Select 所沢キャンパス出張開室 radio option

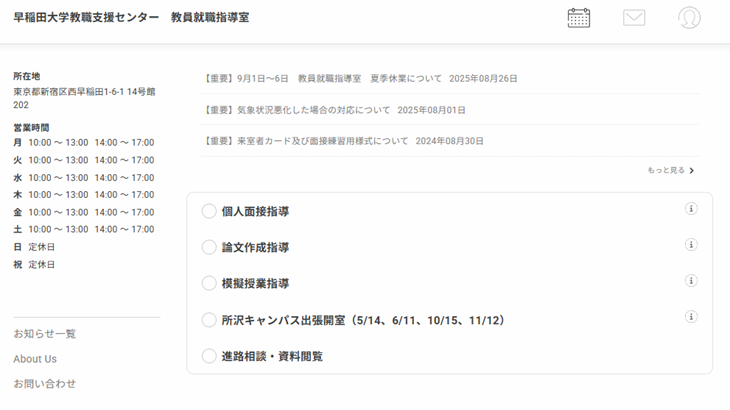click(209, 320)
